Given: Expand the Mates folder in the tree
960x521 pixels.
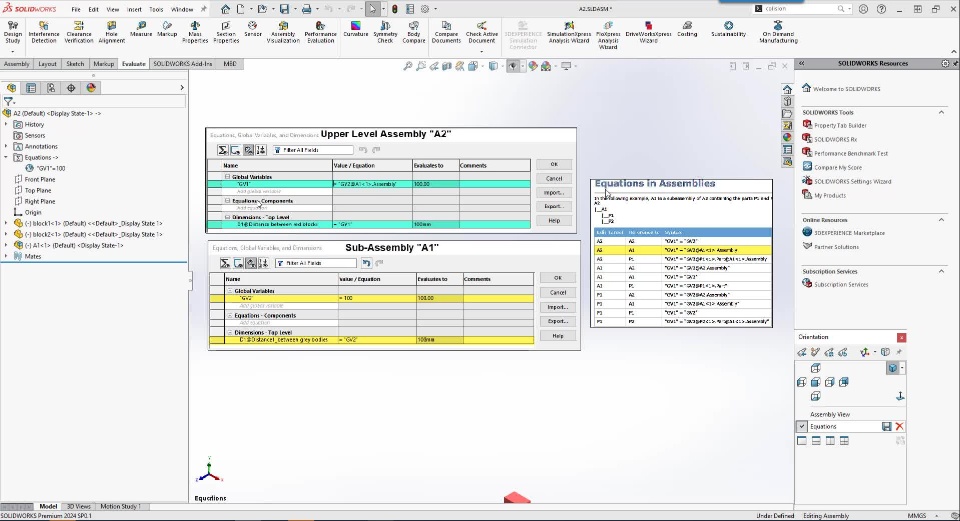Looking at the screenshot, I should 6,257.
